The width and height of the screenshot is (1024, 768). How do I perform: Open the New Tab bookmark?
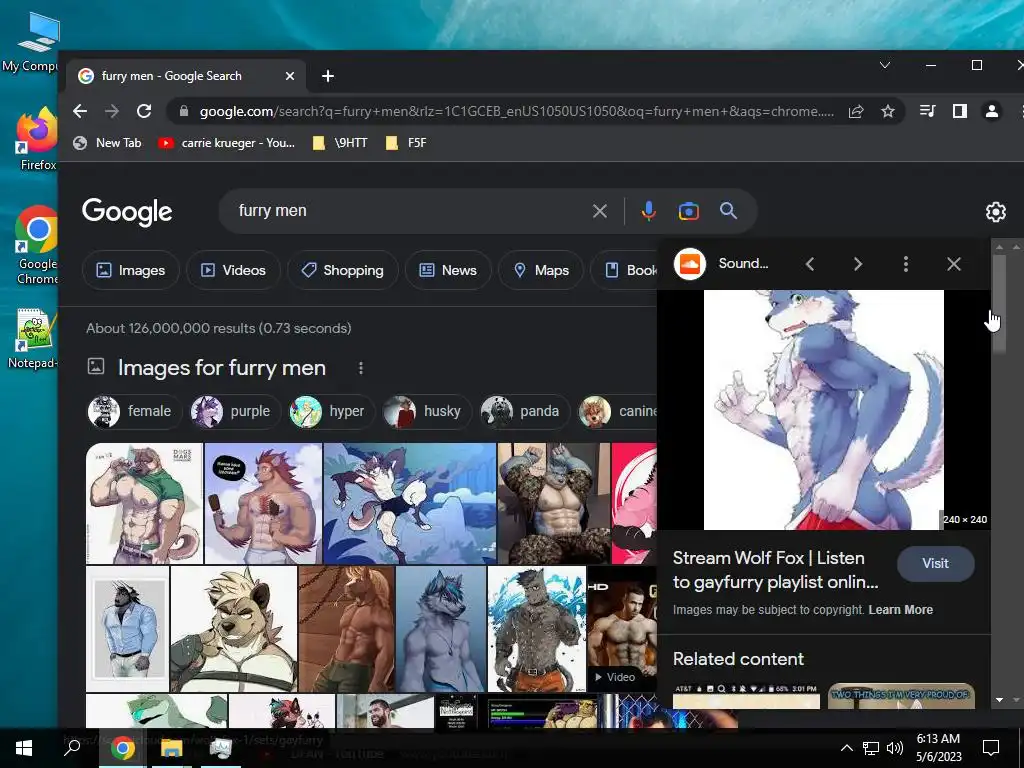pos(107,143)
